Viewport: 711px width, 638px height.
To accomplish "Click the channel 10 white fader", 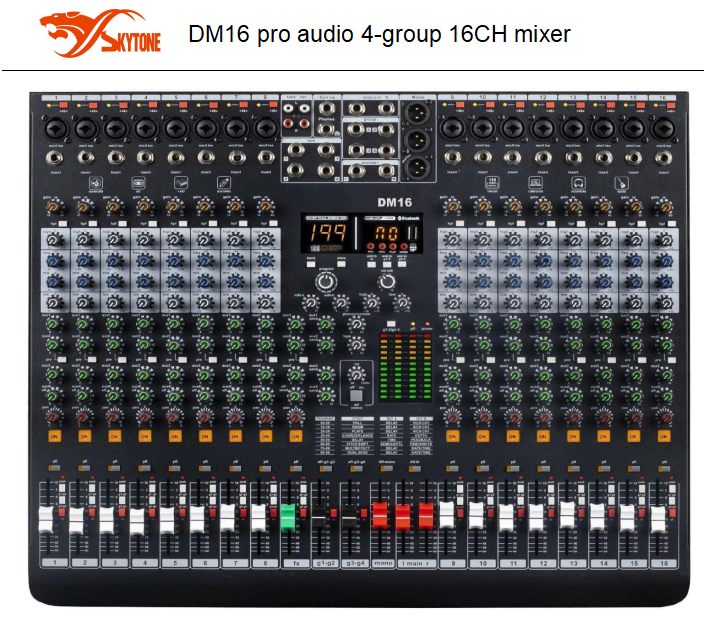I will click(476, 516).
